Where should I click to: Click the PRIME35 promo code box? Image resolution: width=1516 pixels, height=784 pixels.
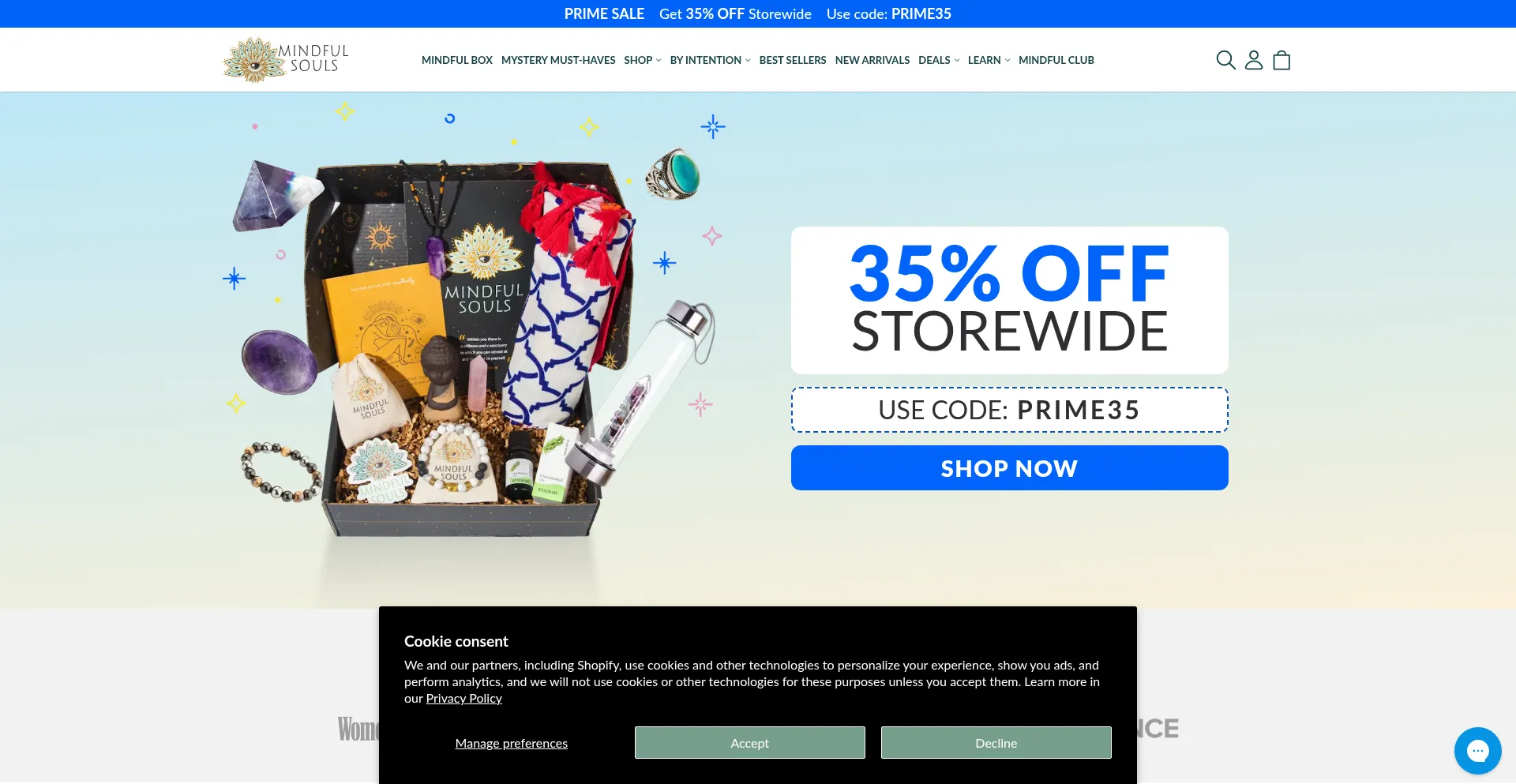(1010, 410)
